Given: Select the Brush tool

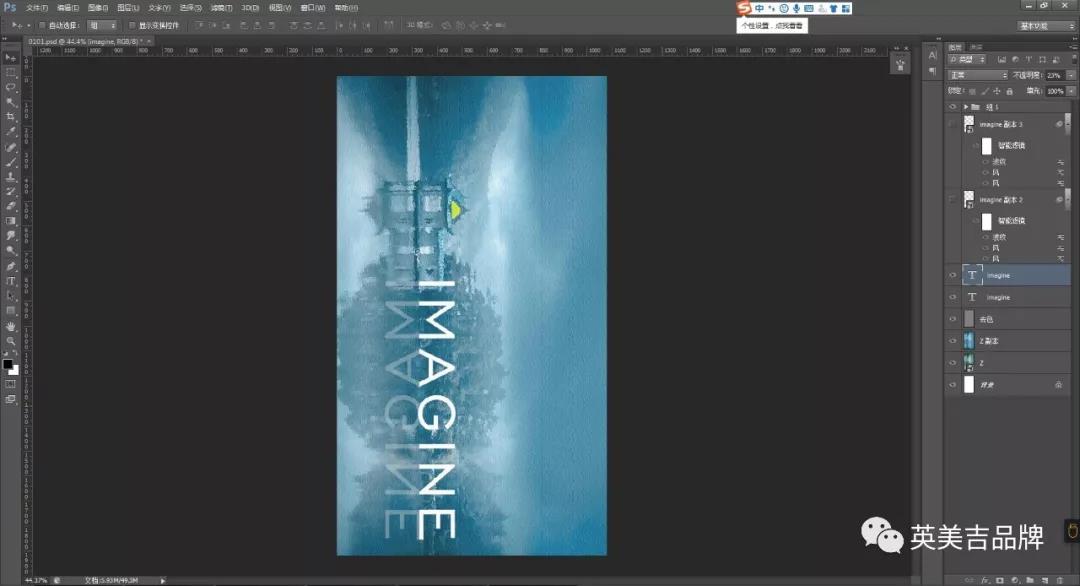Looking at the screenshot, I should (x=10, y=162).
